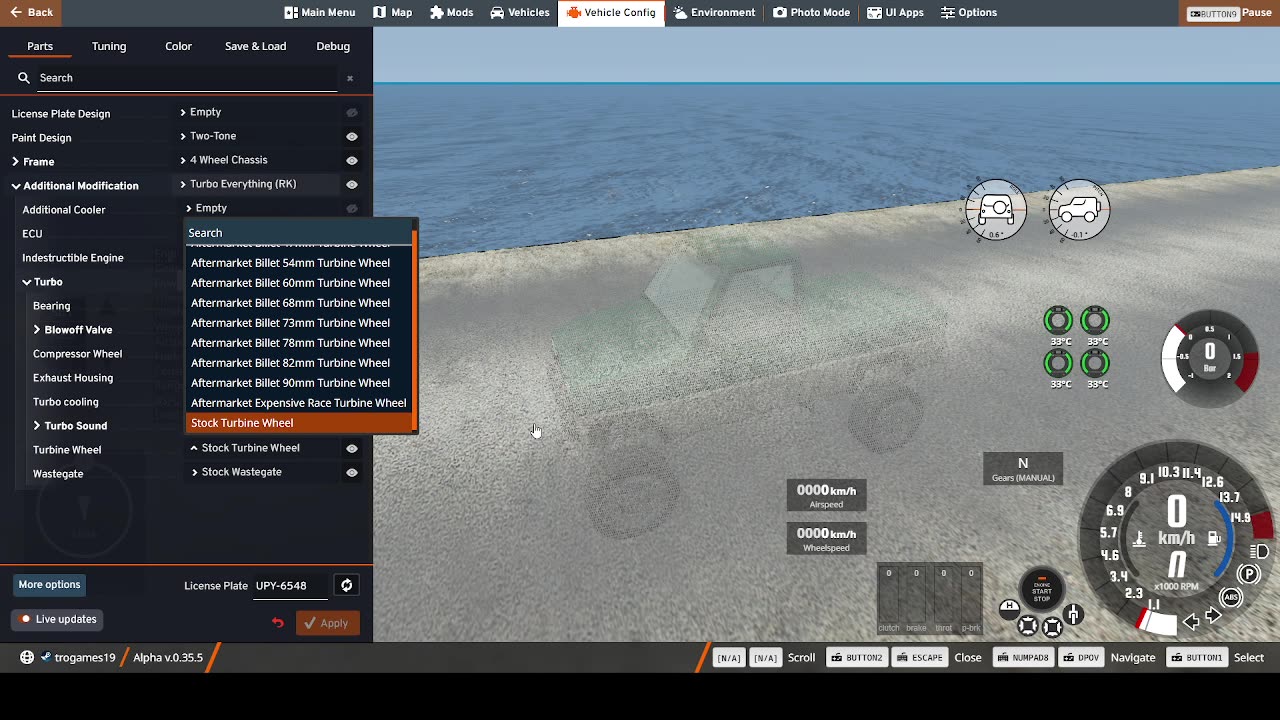
Task: Click the More options button
Action: pos(49,585)
